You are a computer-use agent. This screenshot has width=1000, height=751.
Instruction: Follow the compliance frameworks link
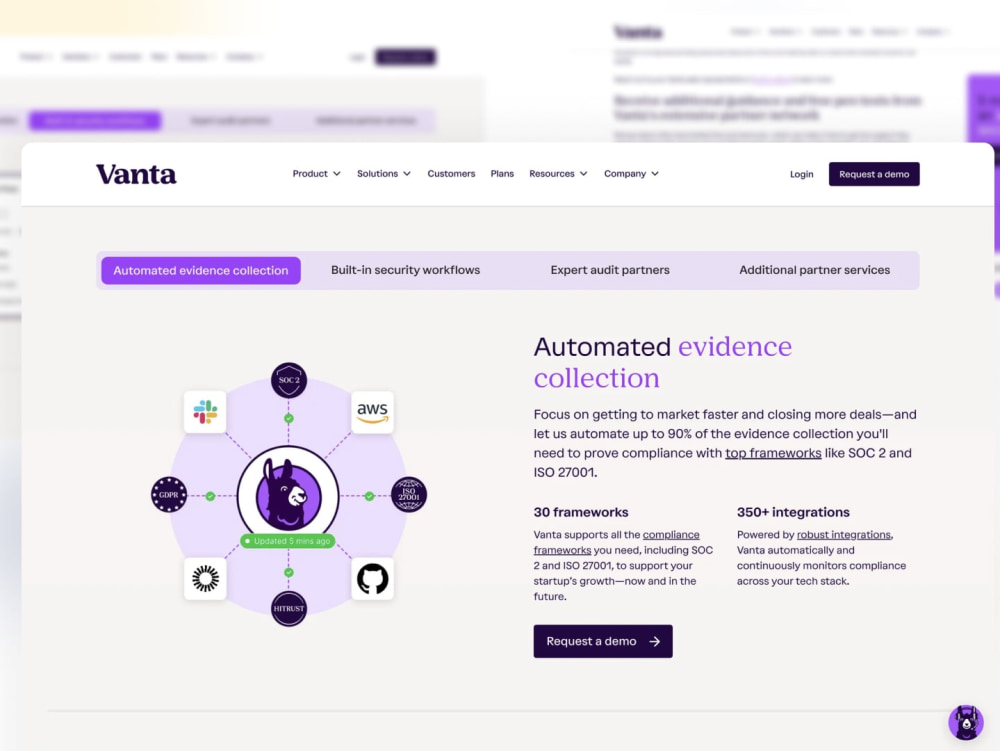[616, 543]
